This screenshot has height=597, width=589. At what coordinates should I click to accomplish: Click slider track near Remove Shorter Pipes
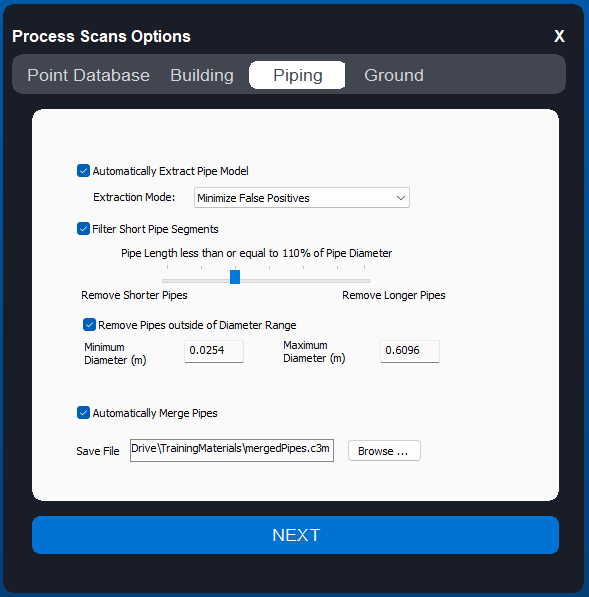[179, 281]
